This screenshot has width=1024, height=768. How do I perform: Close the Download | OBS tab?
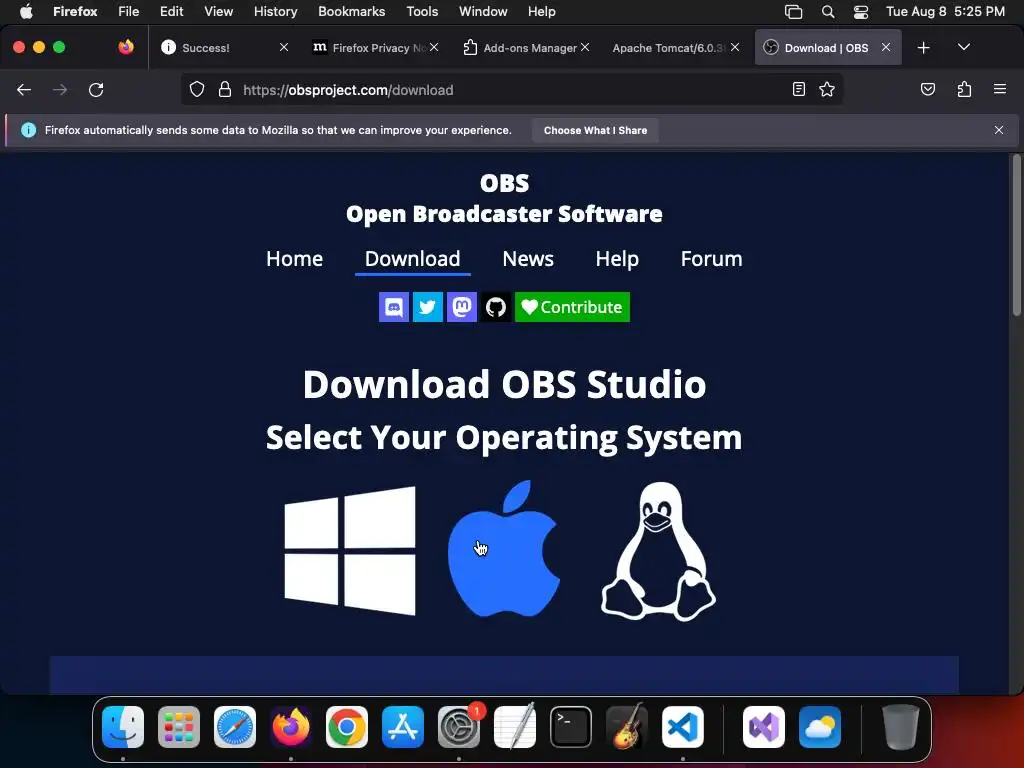coord(886,47)
